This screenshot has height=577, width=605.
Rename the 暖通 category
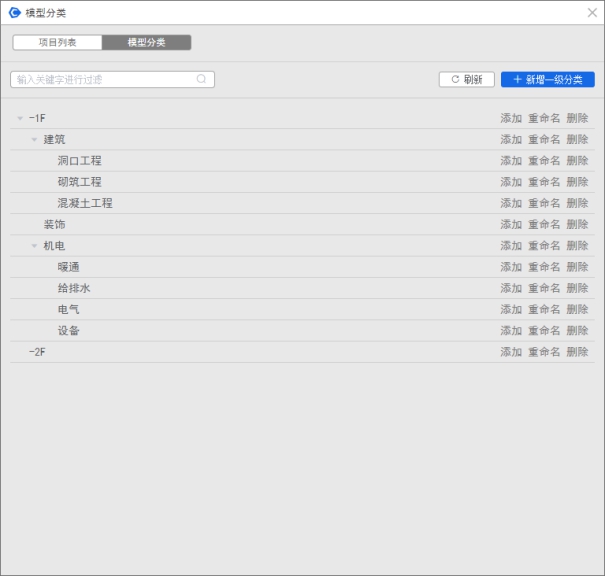click(x=544, y=267)
